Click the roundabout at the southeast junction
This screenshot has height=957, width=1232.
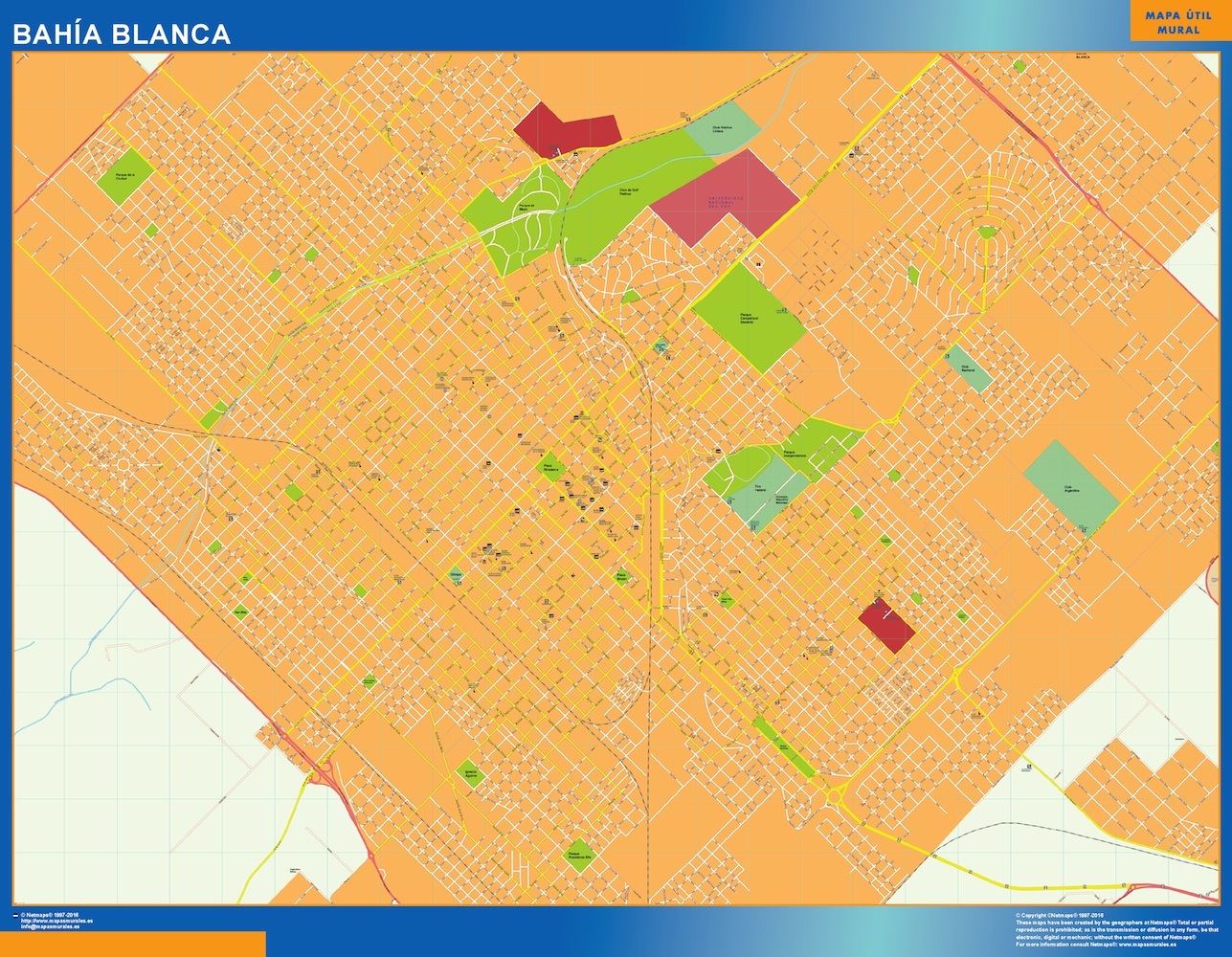click(834, 794)
